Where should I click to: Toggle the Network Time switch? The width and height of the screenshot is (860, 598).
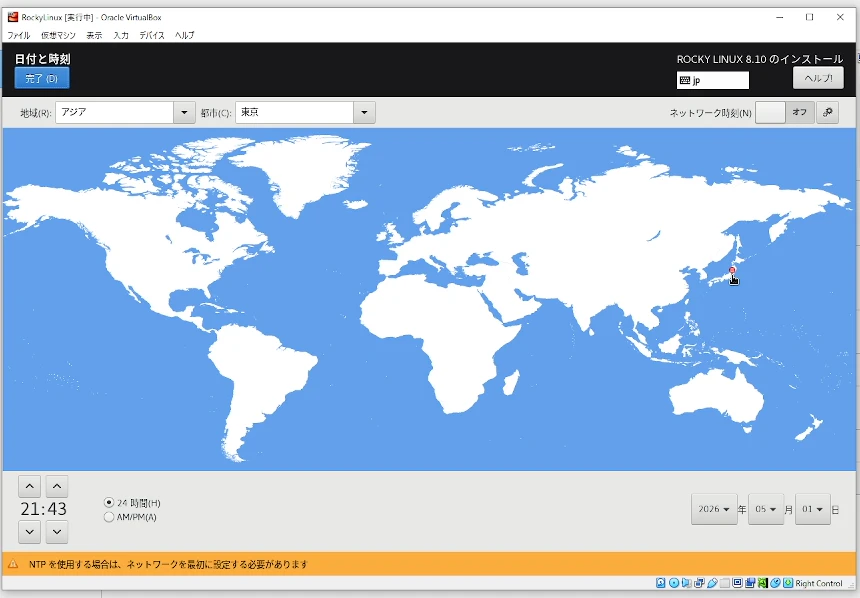coord(784,112)
